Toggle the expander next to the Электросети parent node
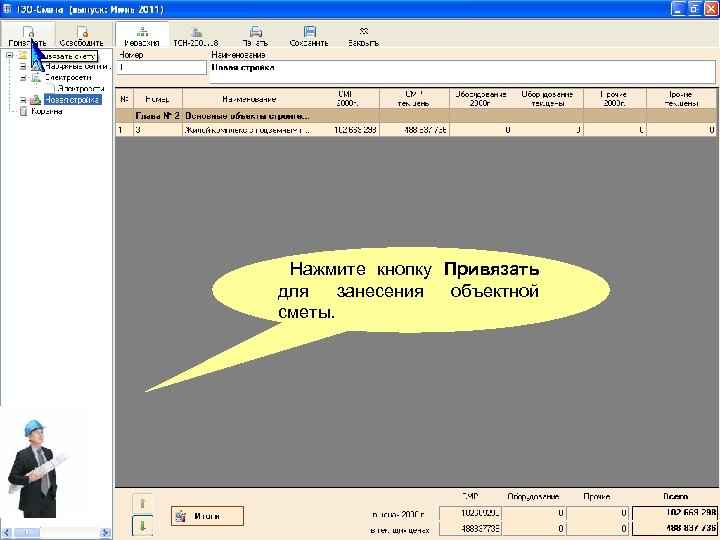 (x=23, y=78)
